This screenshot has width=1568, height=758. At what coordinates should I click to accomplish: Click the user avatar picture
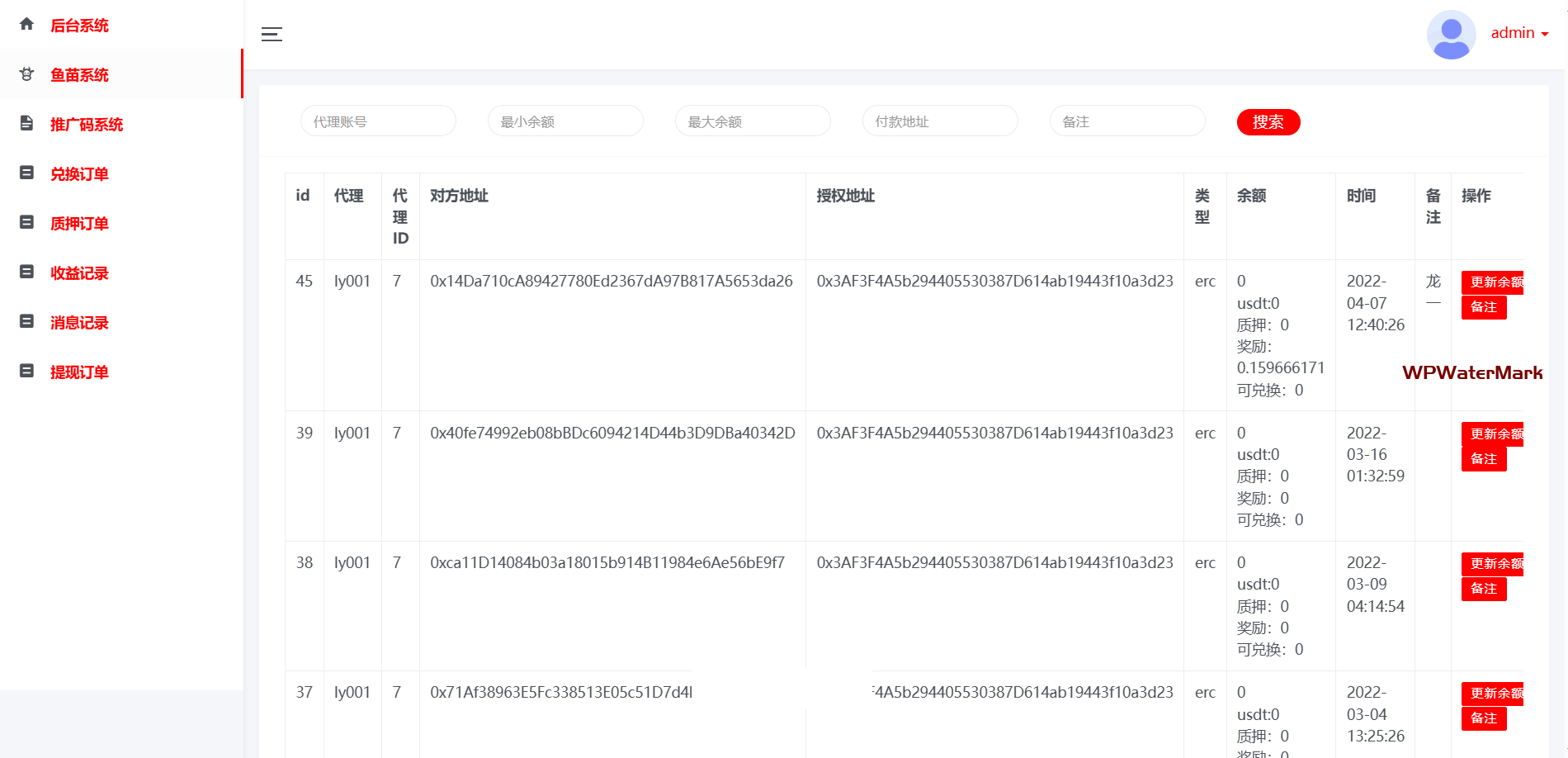pos(1451,35)
